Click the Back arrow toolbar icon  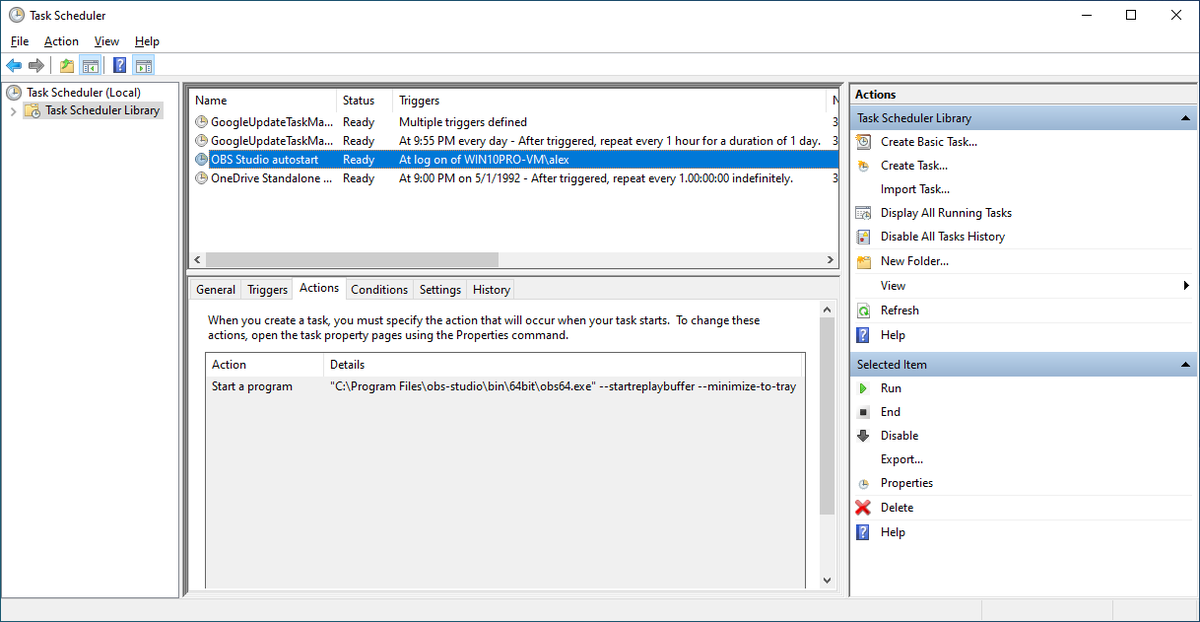14,66
